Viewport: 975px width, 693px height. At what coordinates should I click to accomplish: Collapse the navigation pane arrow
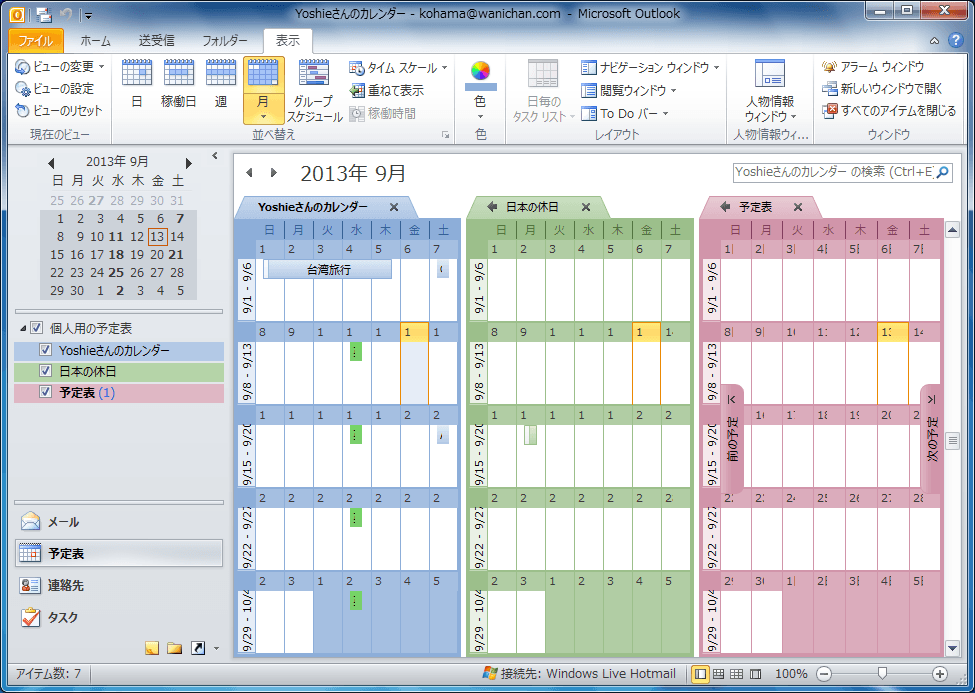point(215,156)
